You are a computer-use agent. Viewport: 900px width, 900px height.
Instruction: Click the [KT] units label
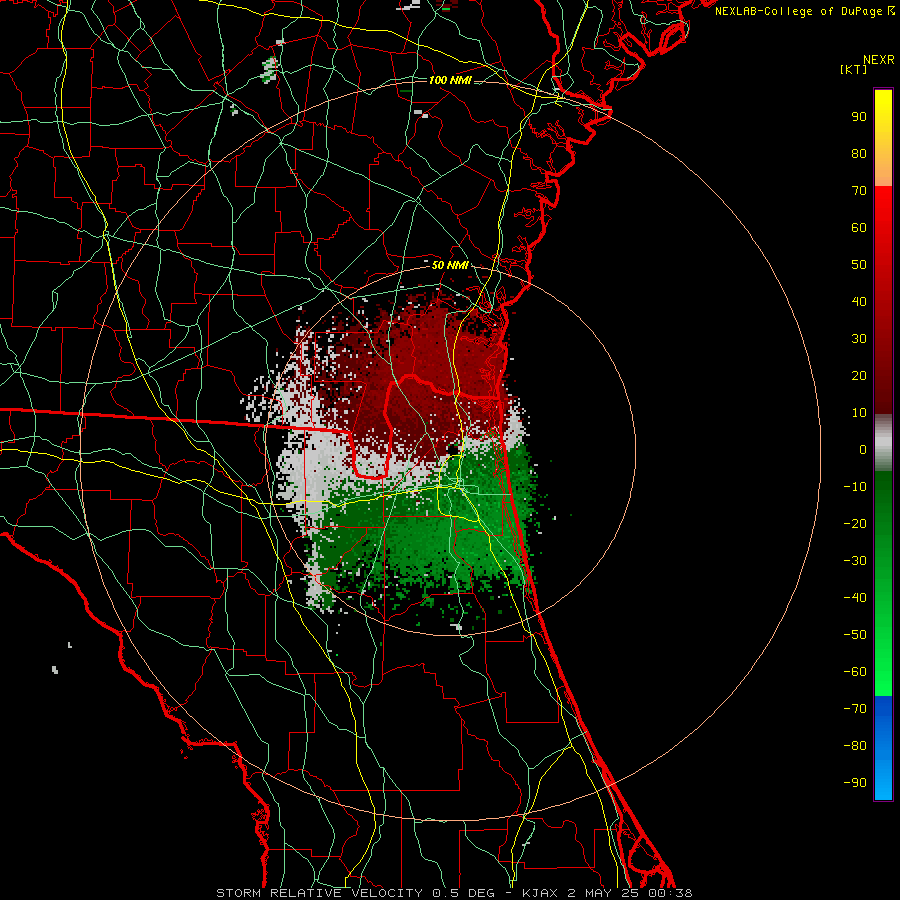coord(854,69)
